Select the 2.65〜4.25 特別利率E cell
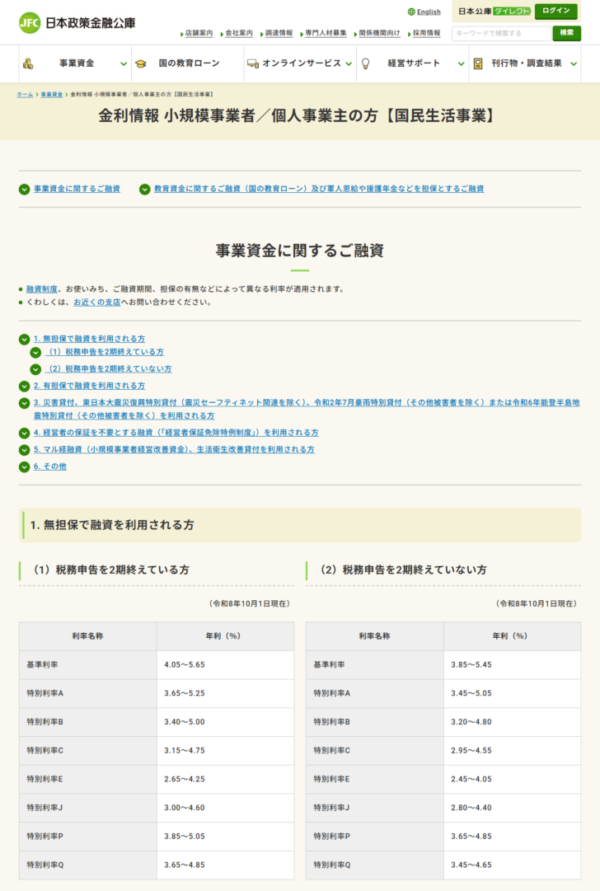Image resolution: width=600 pixels, height=891 pixels. (226, 780)
